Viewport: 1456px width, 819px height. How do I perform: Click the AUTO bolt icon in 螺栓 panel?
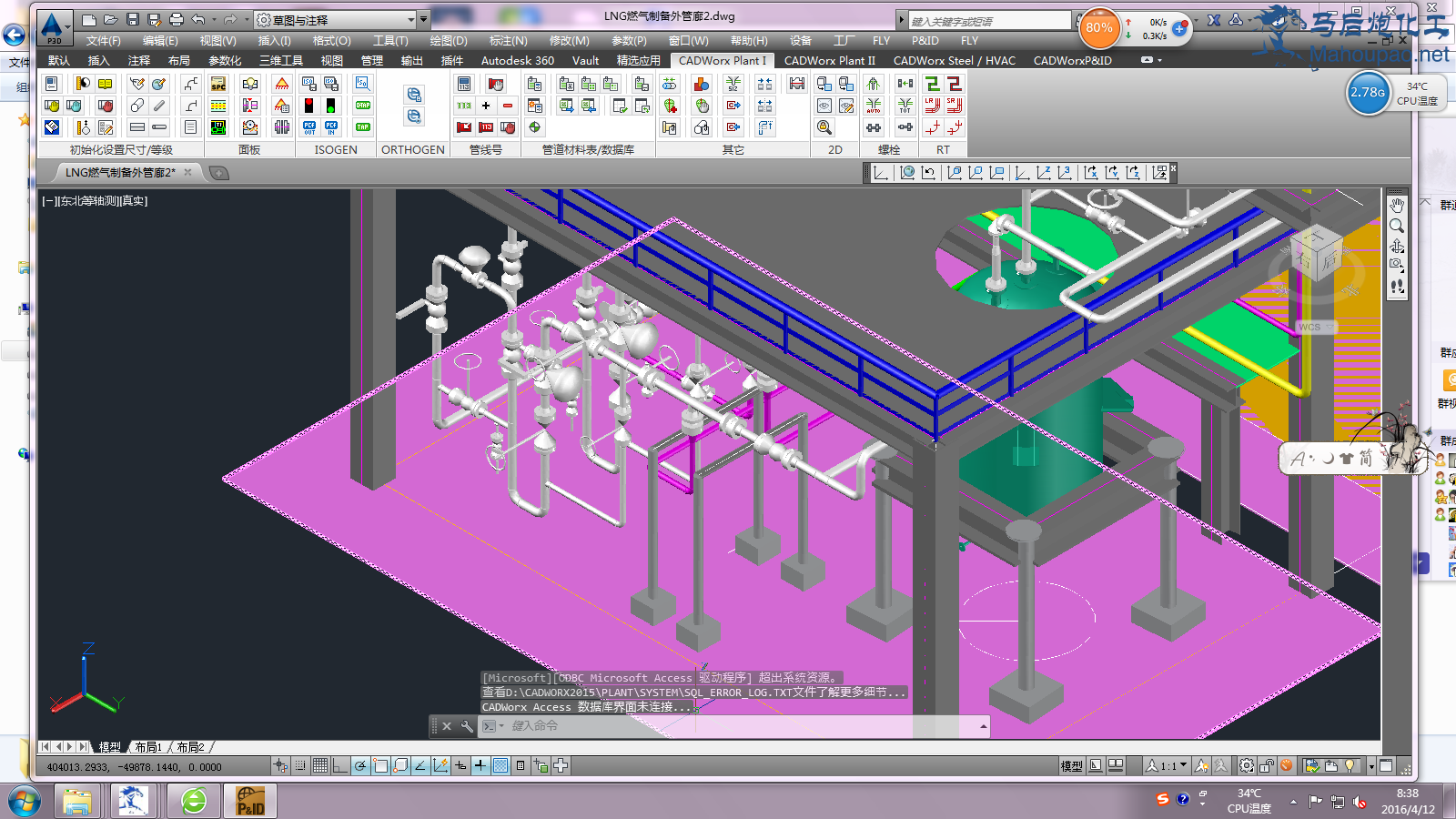point(874,106)
